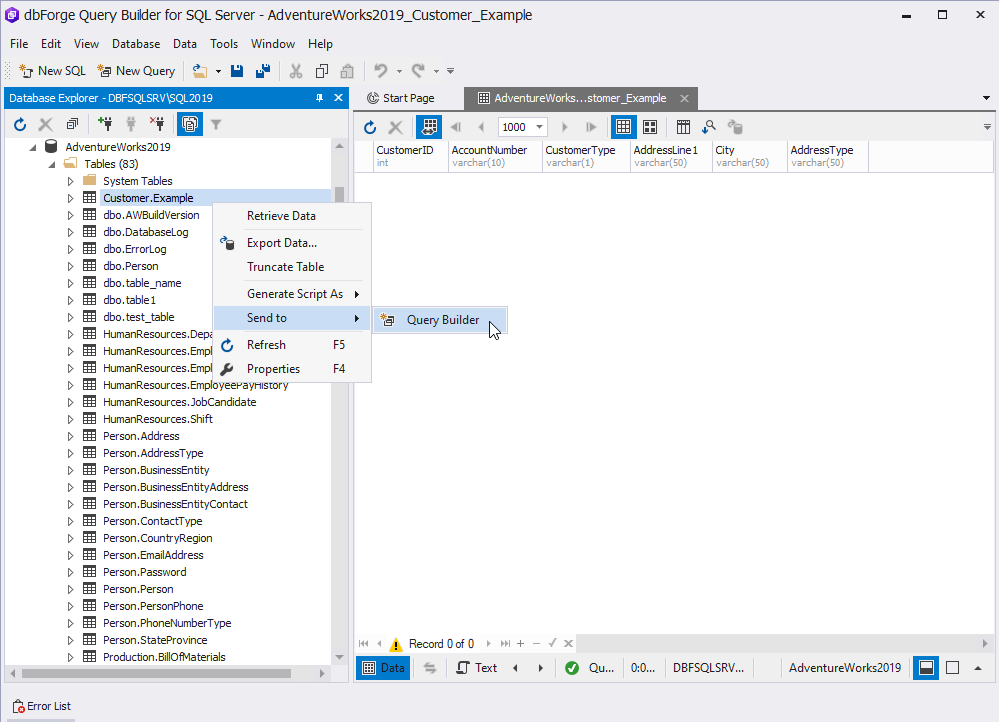Click the City column header
999x722 pixels.
749,156
